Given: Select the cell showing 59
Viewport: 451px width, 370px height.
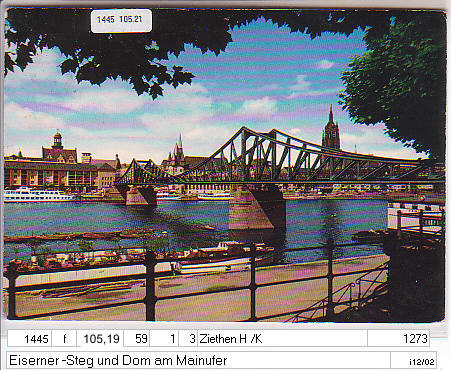Looking at the screenshot, I should (137, 339).
